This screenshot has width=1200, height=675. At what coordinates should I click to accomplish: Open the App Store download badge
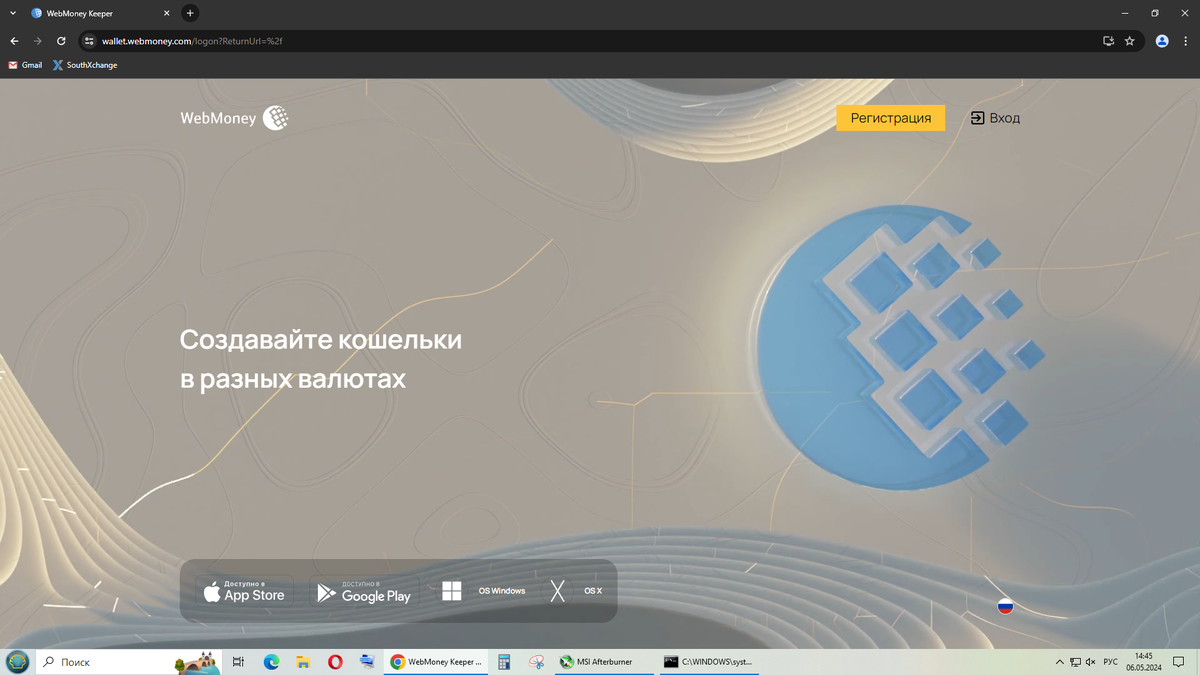[x=243, y=590]
